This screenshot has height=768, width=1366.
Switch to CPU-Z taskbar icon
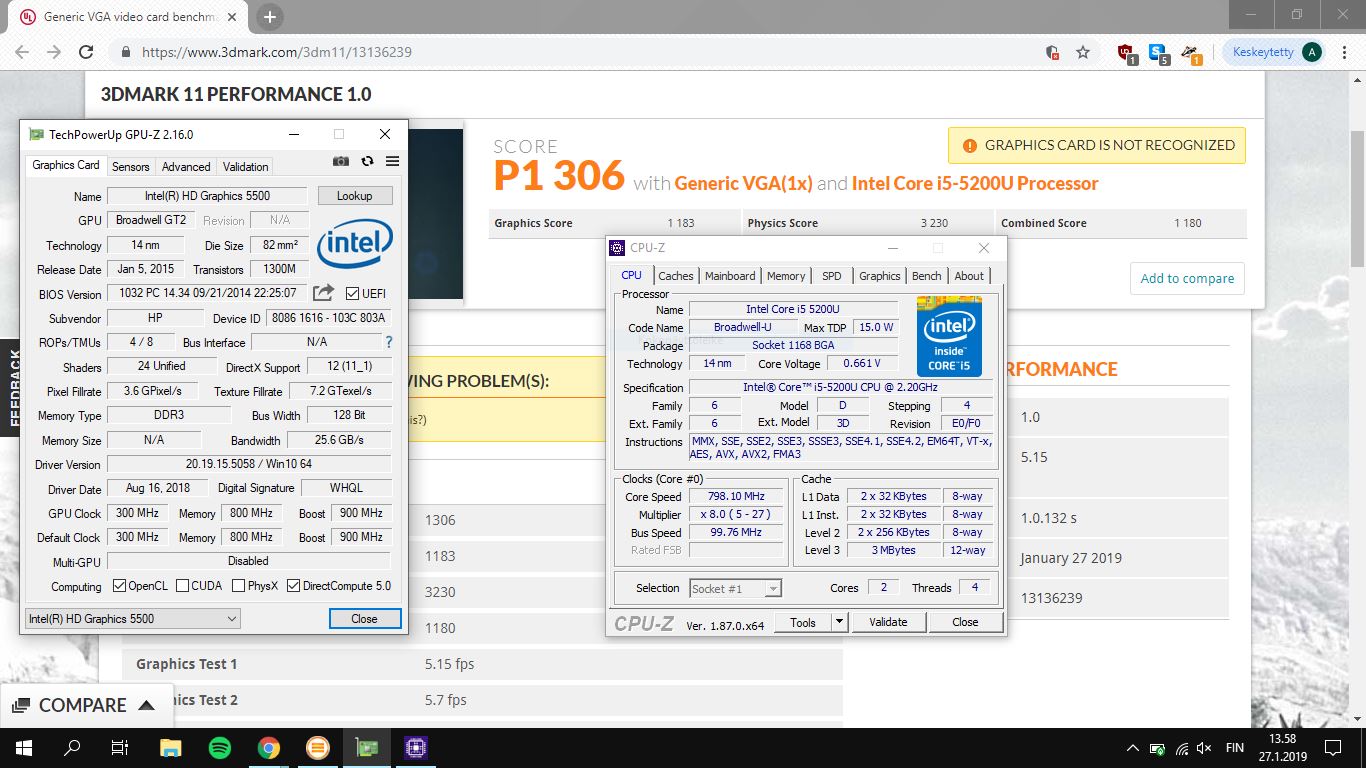click(x=416, y=747)
